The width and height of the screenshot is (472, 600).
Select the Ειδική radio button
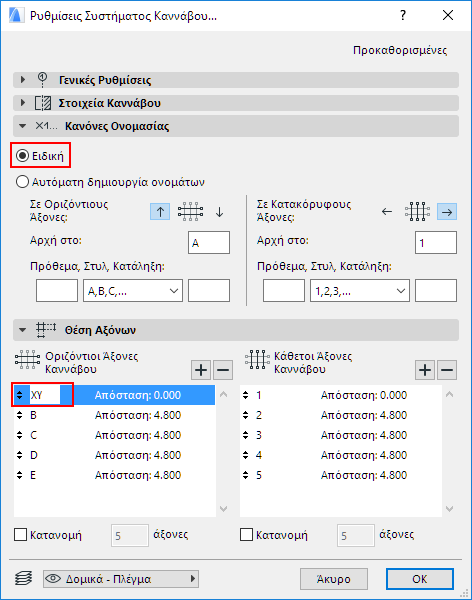click(22, 156)
